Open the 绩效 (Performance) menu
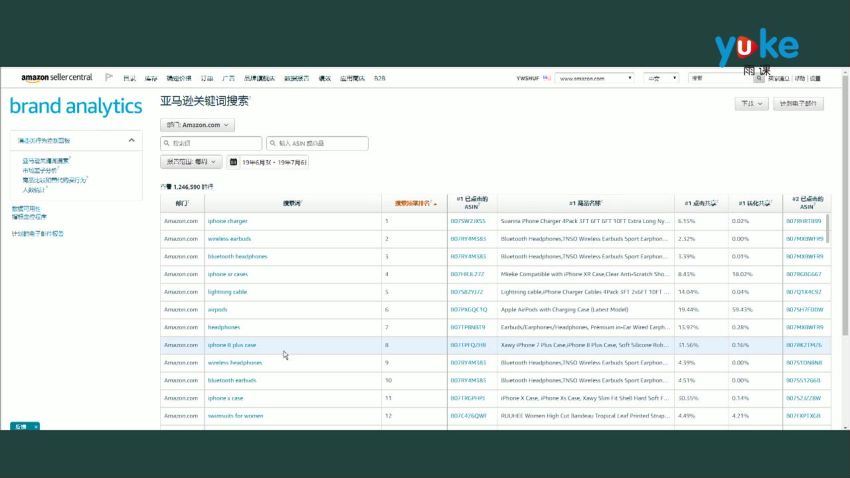Image resolution: width=850 pixels, height=478 pixels. coord(325,79)
